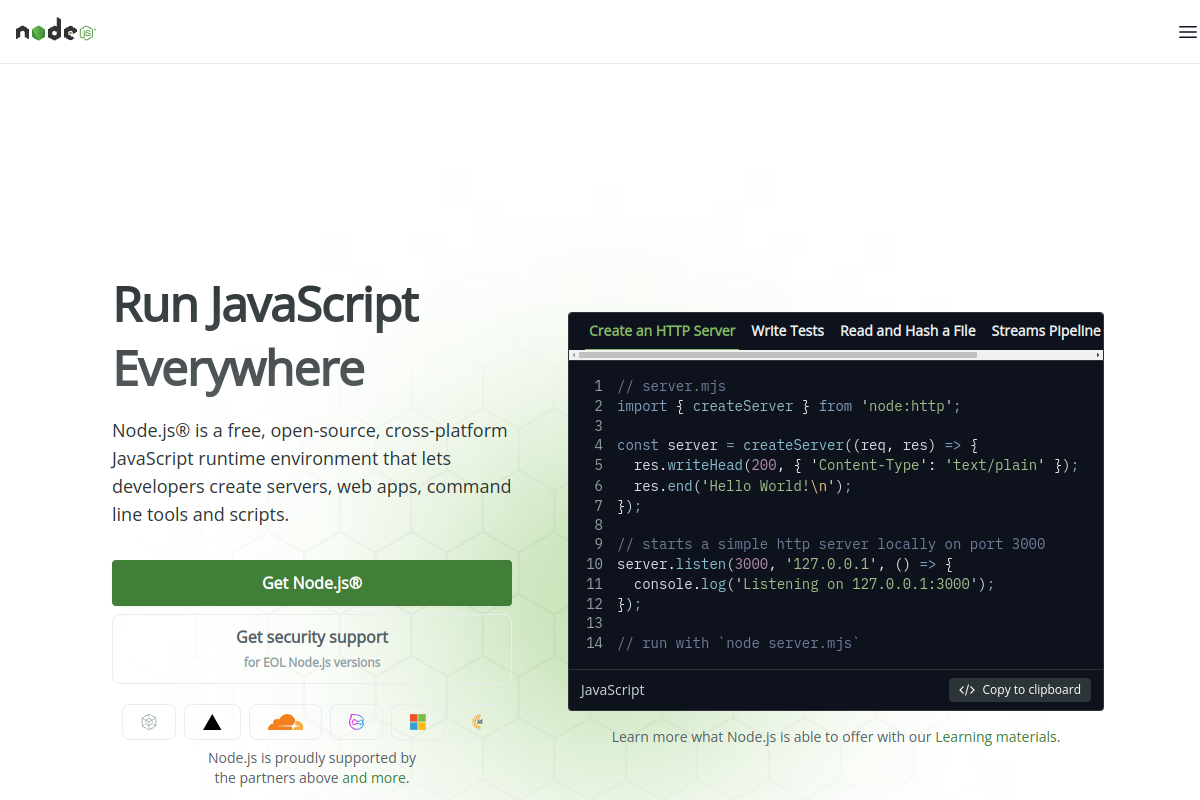The height and width of the screenshot is (800, 1200).
Task: Select the Vercel triangle partner logo
Action: click(x=212, y=721)
